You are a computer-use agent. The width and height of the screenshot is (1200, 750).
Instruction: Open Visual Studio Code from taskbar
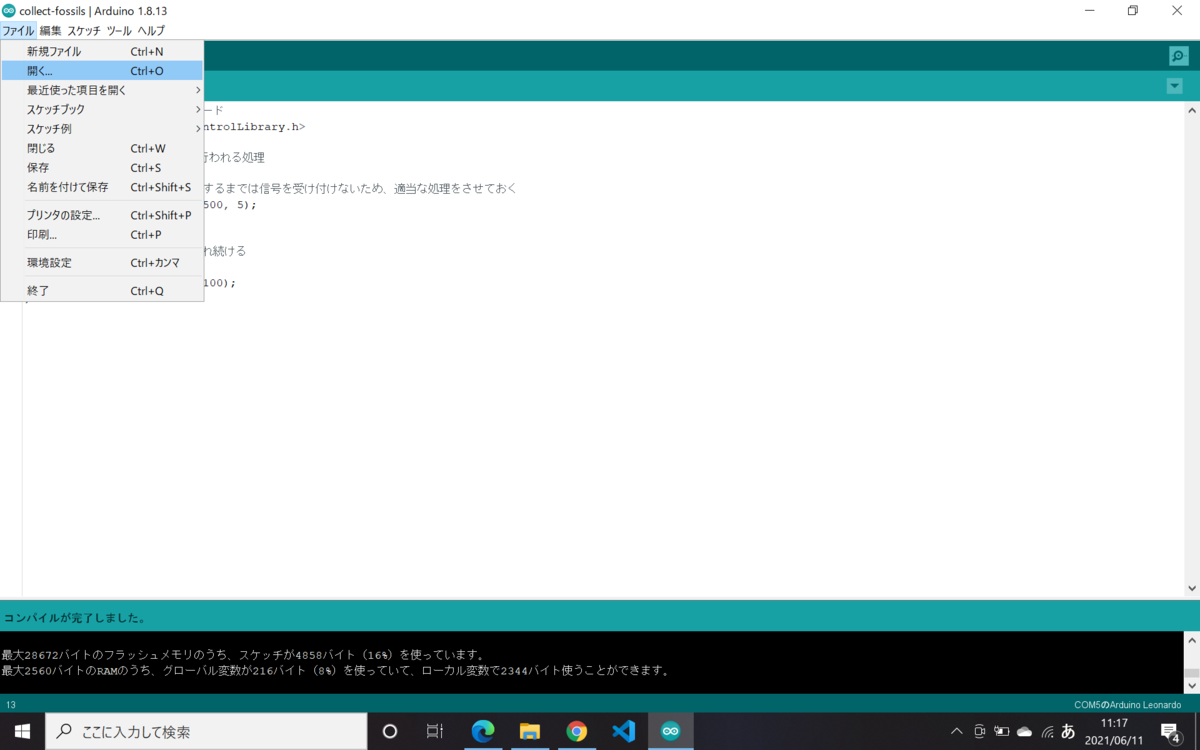tap(624, 732)
